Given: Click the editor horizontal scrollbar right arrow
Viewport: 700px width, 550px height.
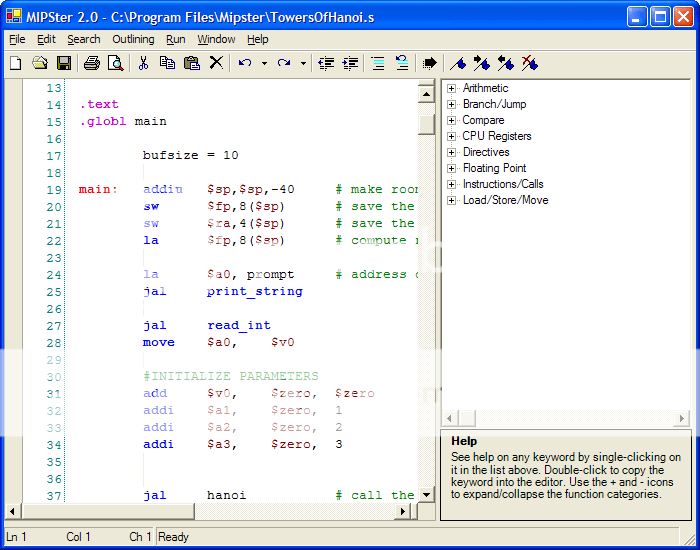Looking at the screenshot, I should (403, 512).
